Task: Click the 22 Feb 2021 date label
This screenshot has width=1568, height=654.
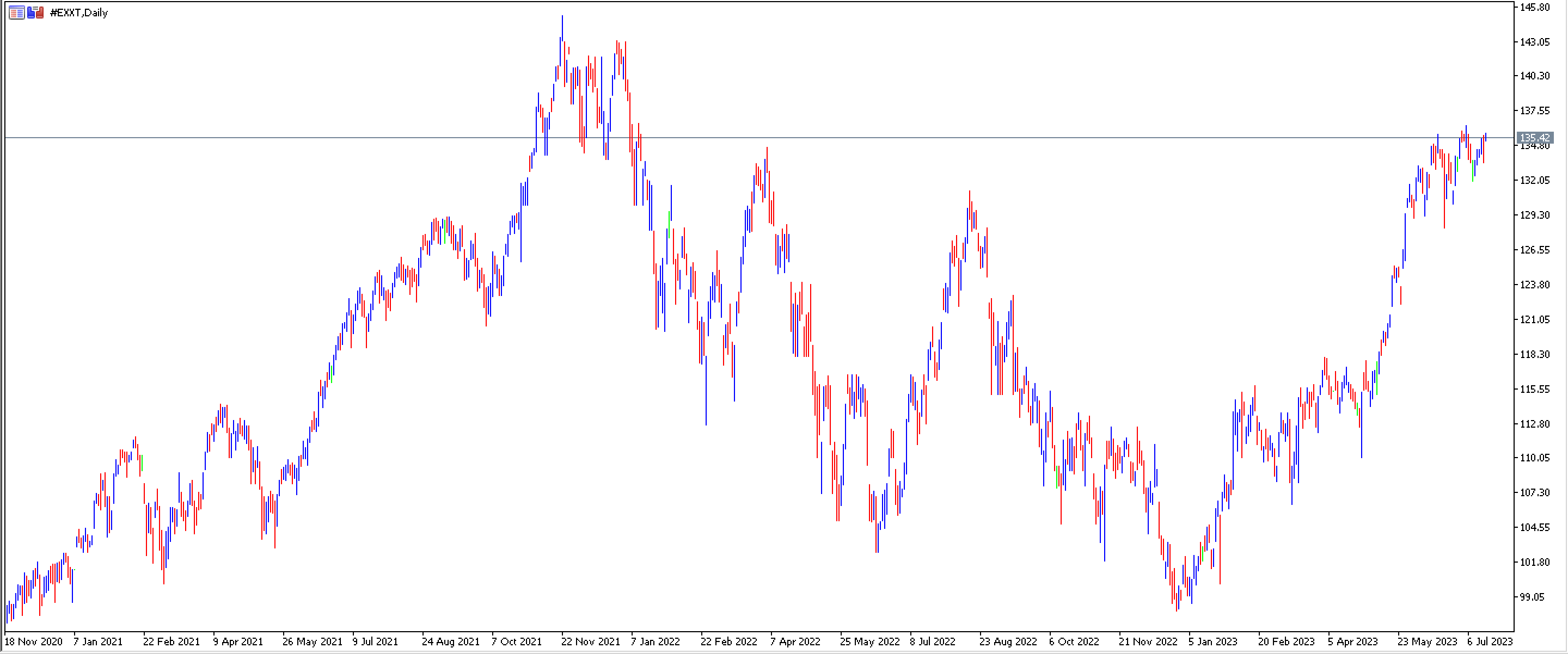Action: coord(171,642)
